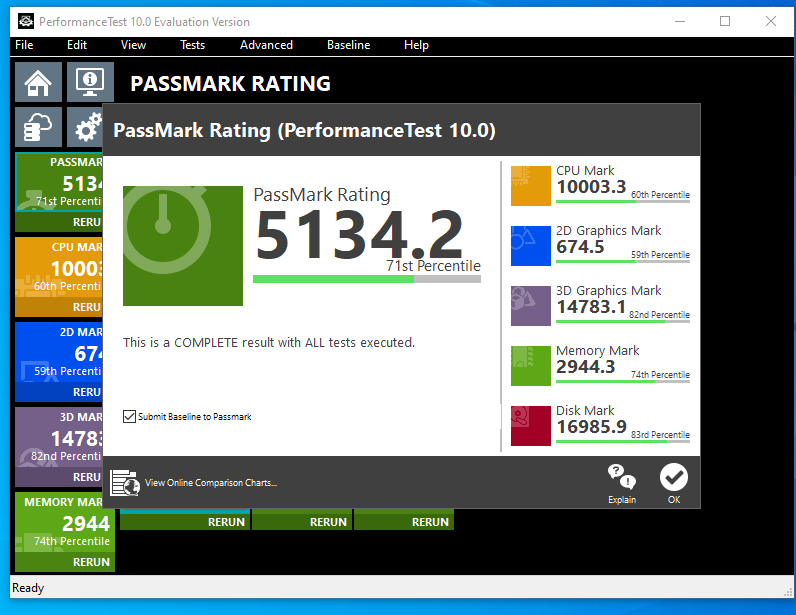Click the COMPLETE result with ALL tests text
796x615 pixels.
click(269, 342)
